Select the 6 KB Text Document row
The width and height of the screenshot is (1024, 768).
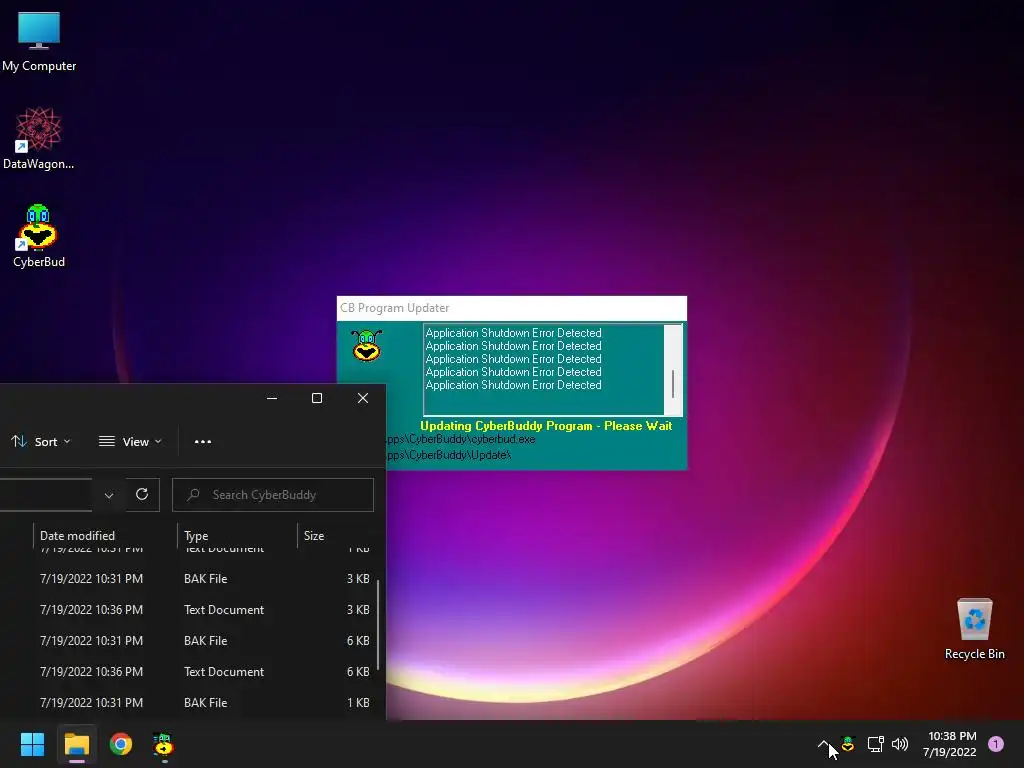pos(188,671)
